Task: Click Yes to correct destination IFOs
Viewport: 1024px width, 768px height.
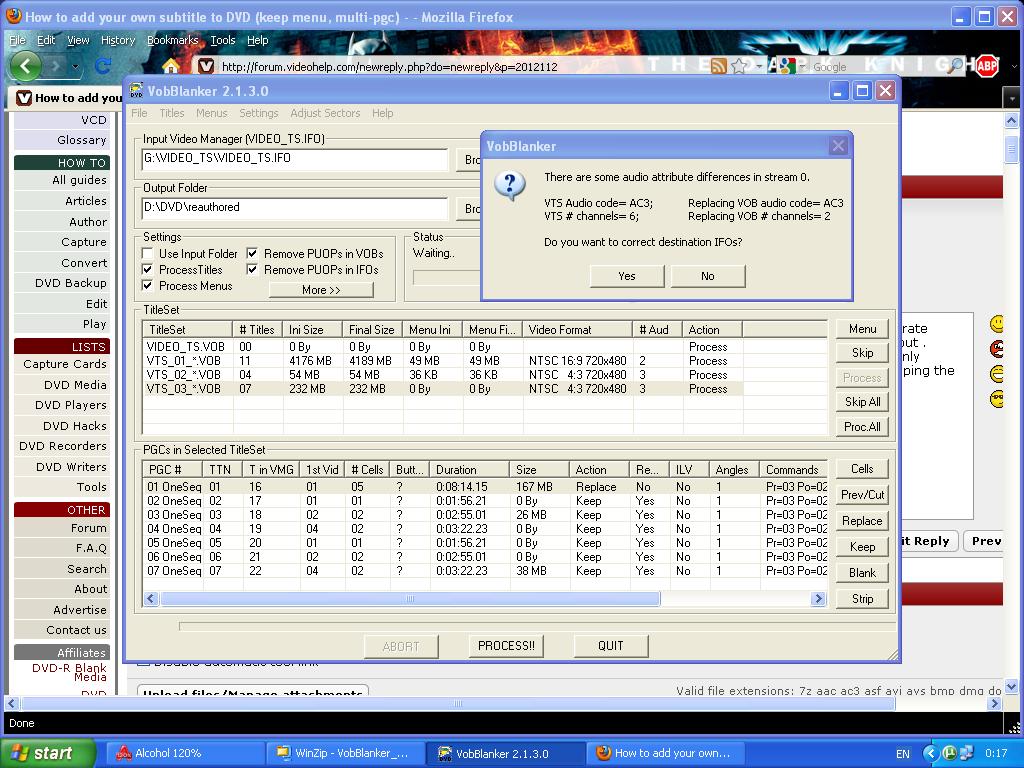Action: pos(627,276)
